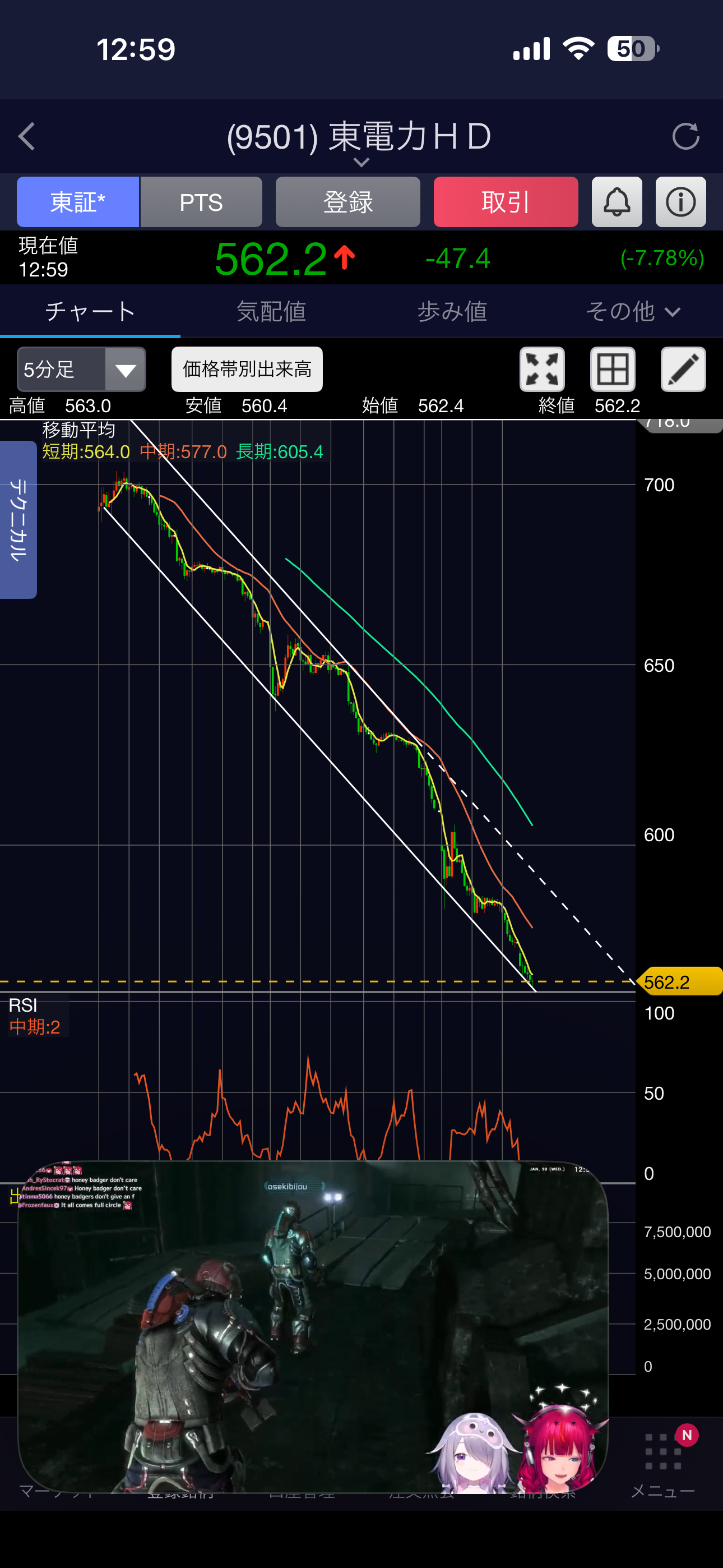
Task: Expand chart to fullscreen
Action: click(541, 370)
